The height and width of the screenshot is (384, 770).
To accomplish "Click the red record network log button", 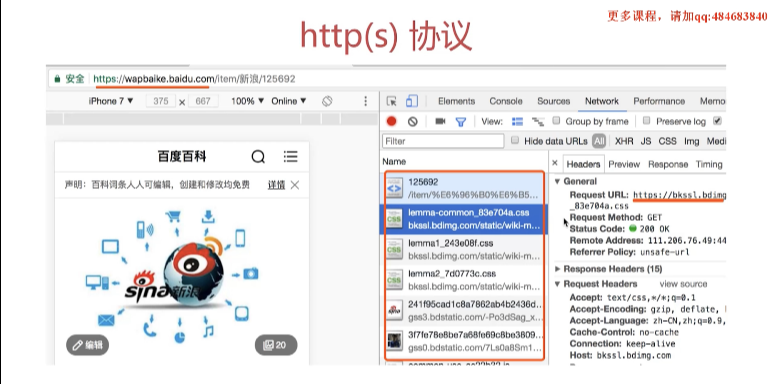I will [391, 121].
